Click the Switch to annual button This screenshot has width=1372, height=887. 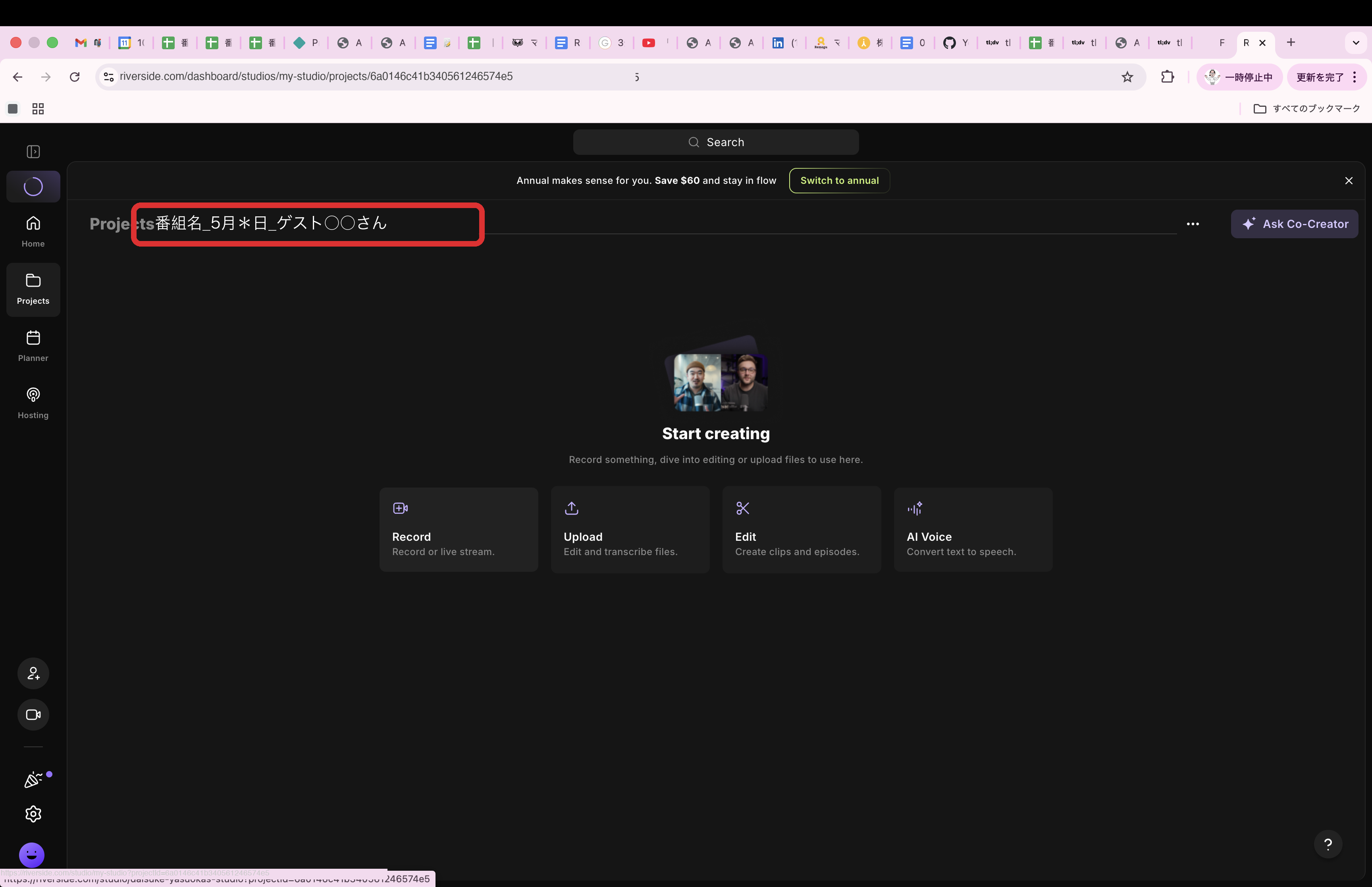pyautogui.click(x=839, y=181)
